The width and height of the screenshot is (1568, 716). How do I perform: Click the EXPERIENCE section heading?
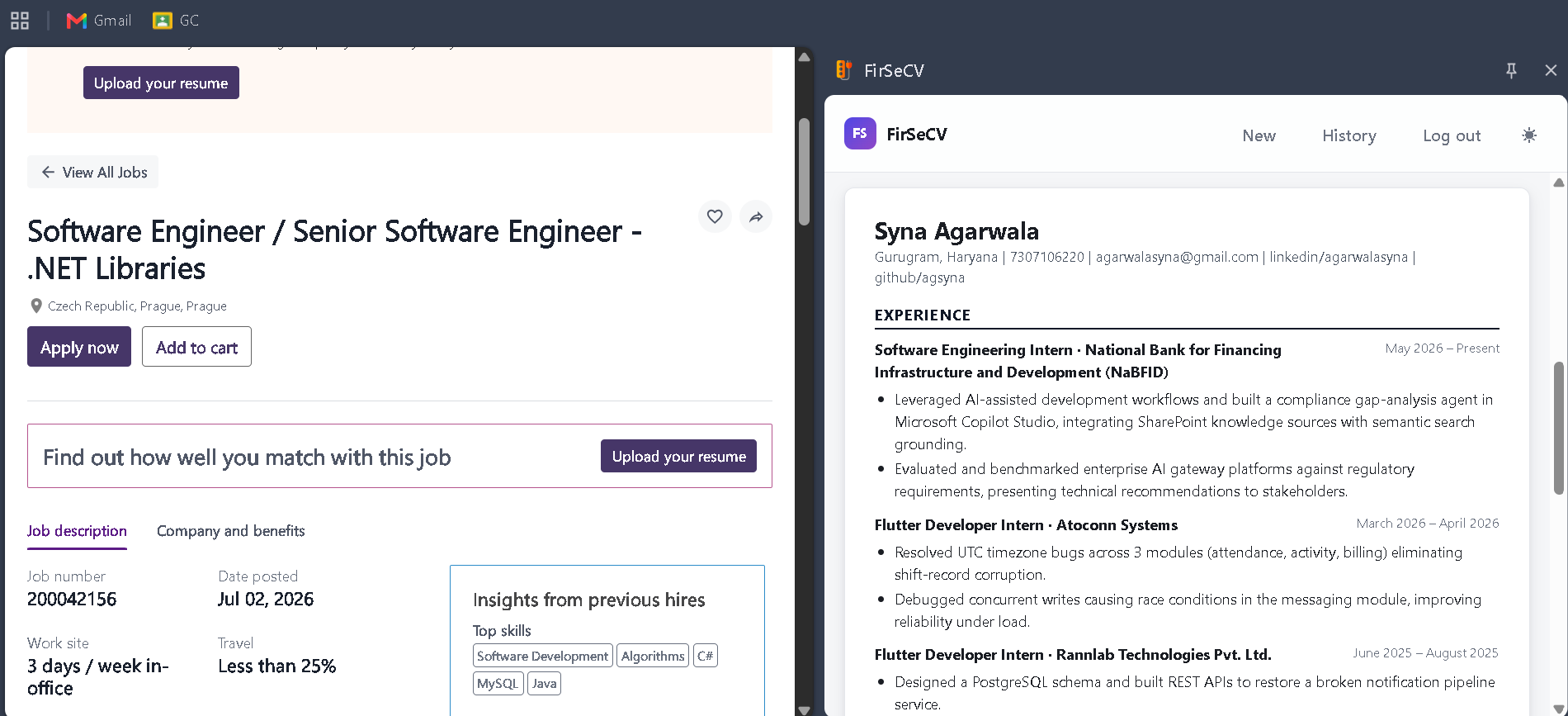pos(923,315)
